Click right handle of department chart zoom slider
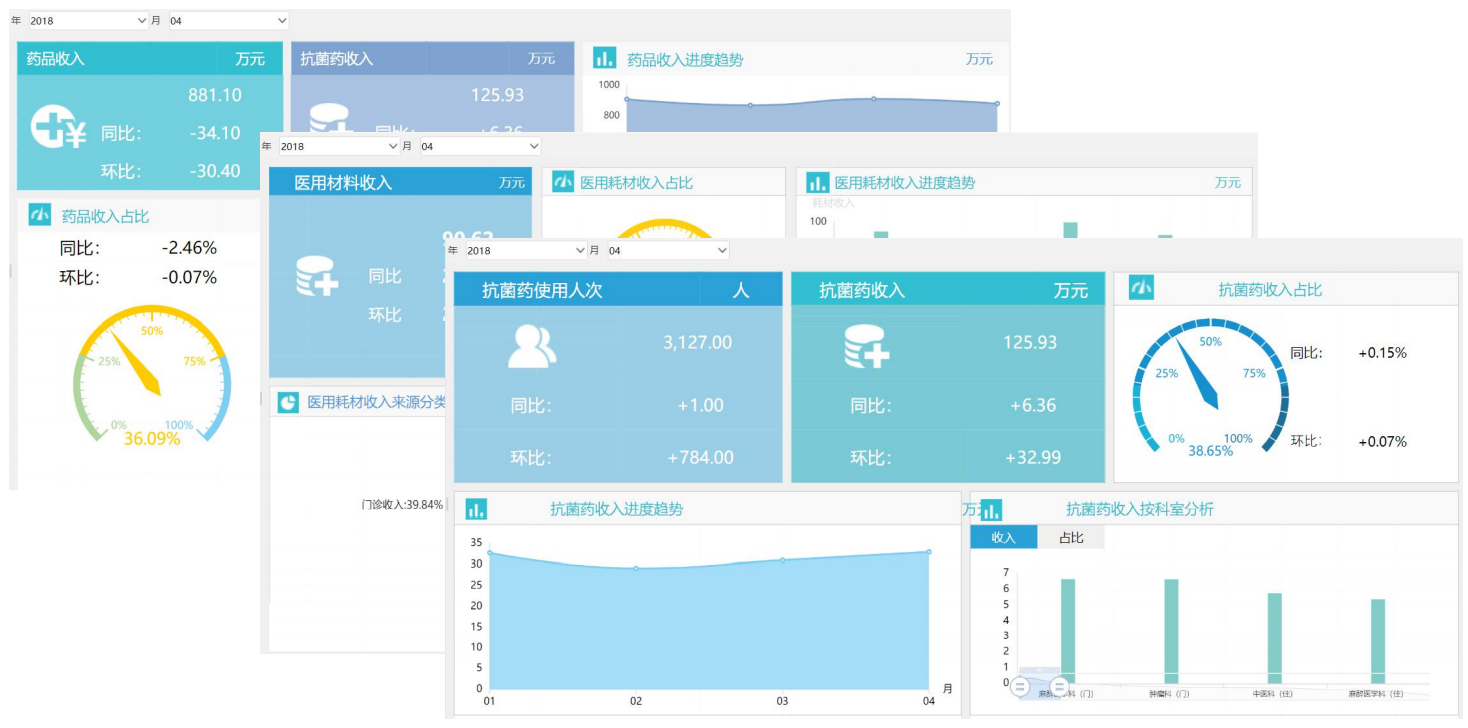The image size is (1468, 728). click(1058, 687)
